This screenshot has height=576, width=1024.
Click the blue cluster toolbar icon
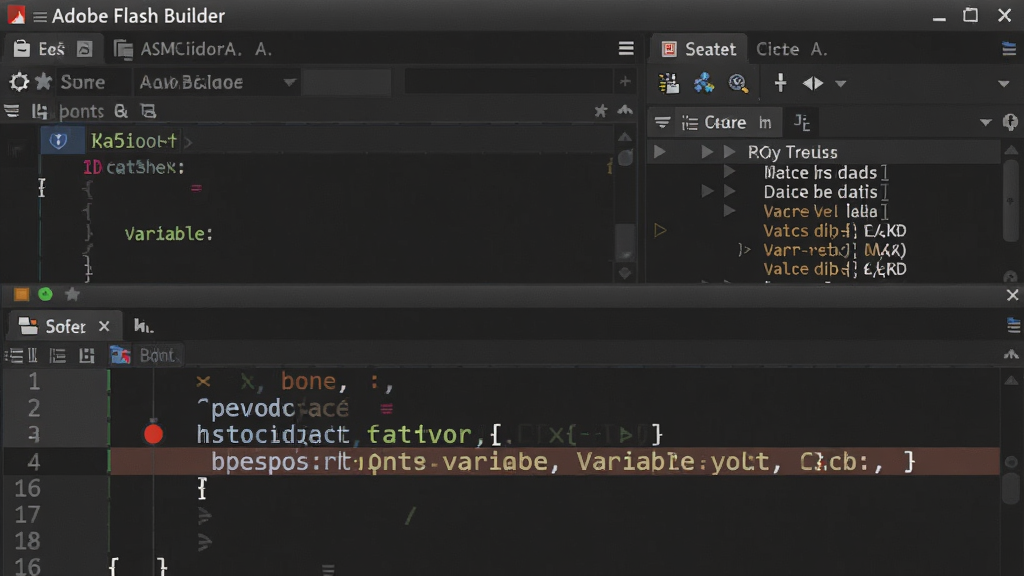703,83
